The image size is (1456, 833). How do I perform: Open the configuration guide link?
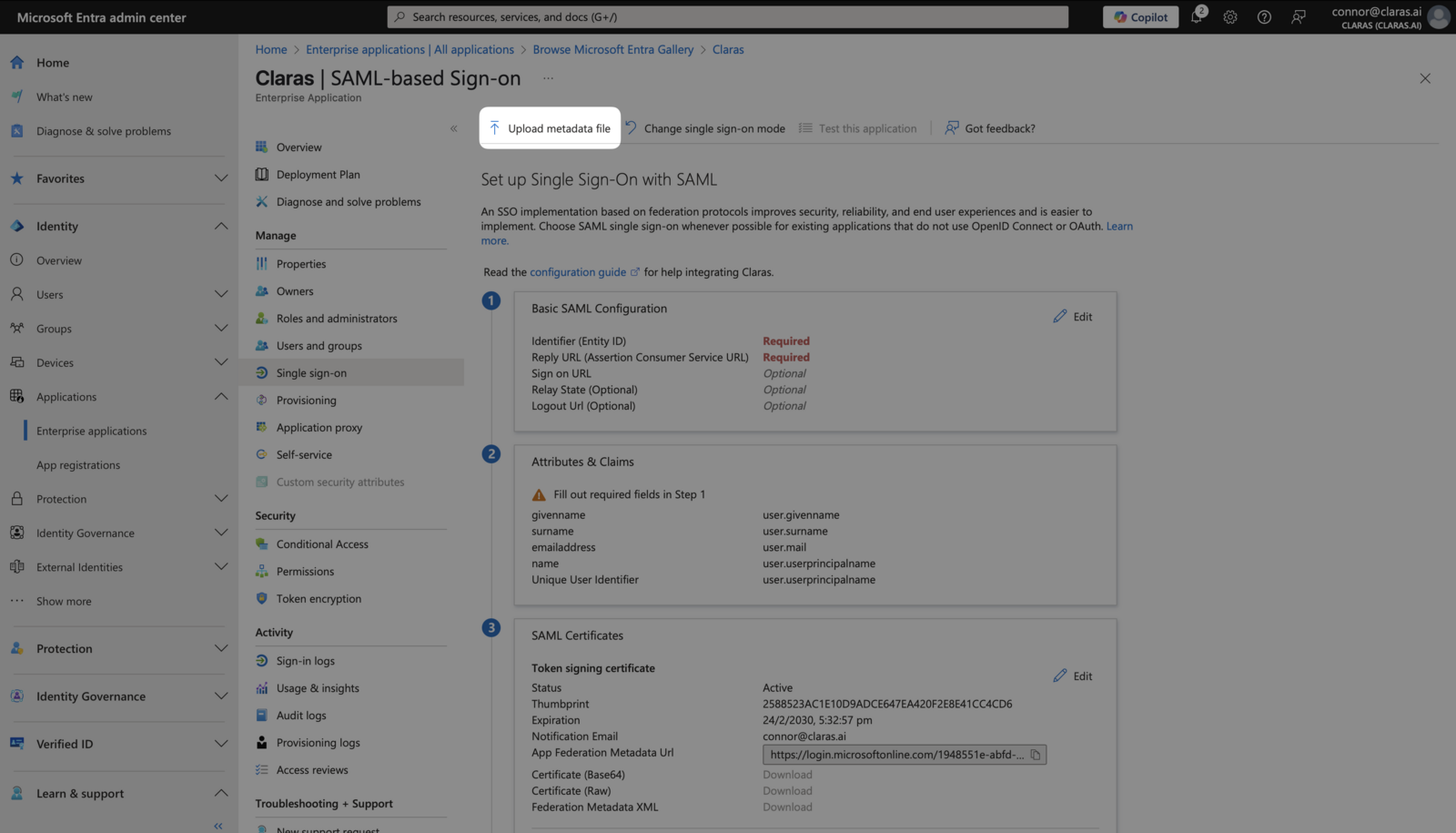click(584, 272)
